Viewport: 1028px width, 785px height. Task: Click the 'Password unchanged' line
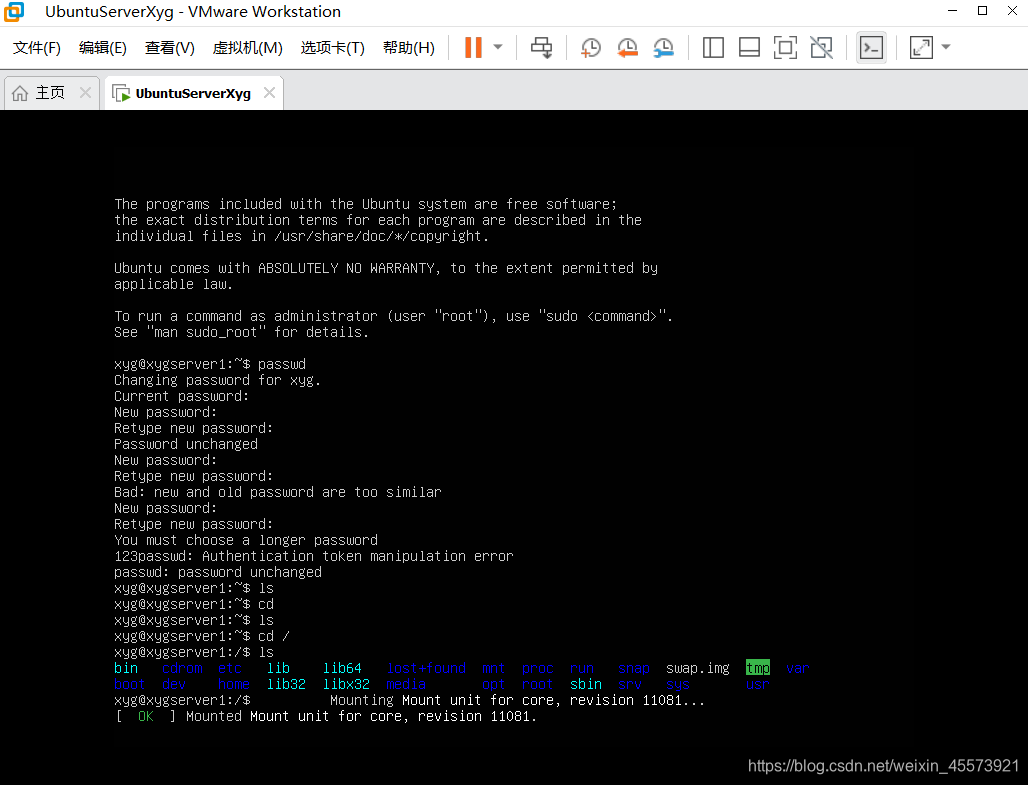tap(186, 444)
